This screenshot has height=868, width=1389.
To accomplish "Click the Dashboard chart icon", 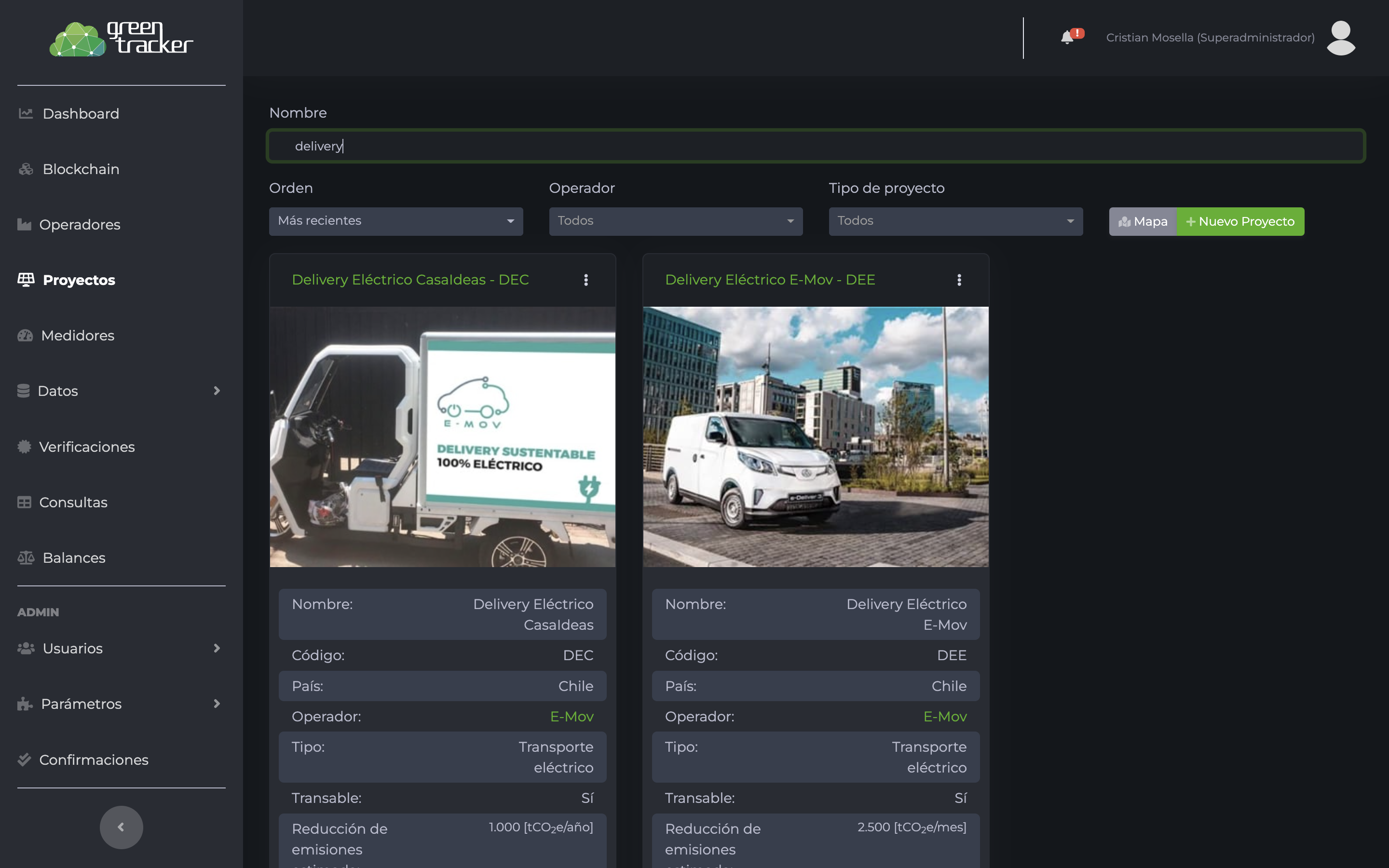I will click(26, 113).
